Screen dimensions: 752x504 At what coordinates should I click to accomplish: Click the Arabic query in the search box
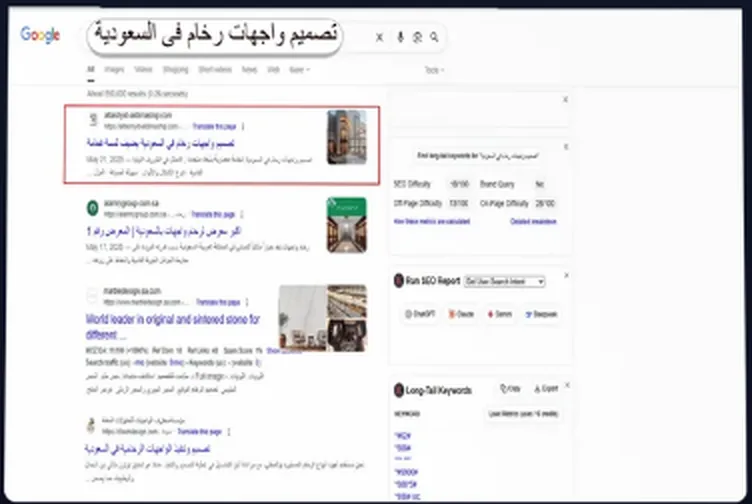(216, 34)
